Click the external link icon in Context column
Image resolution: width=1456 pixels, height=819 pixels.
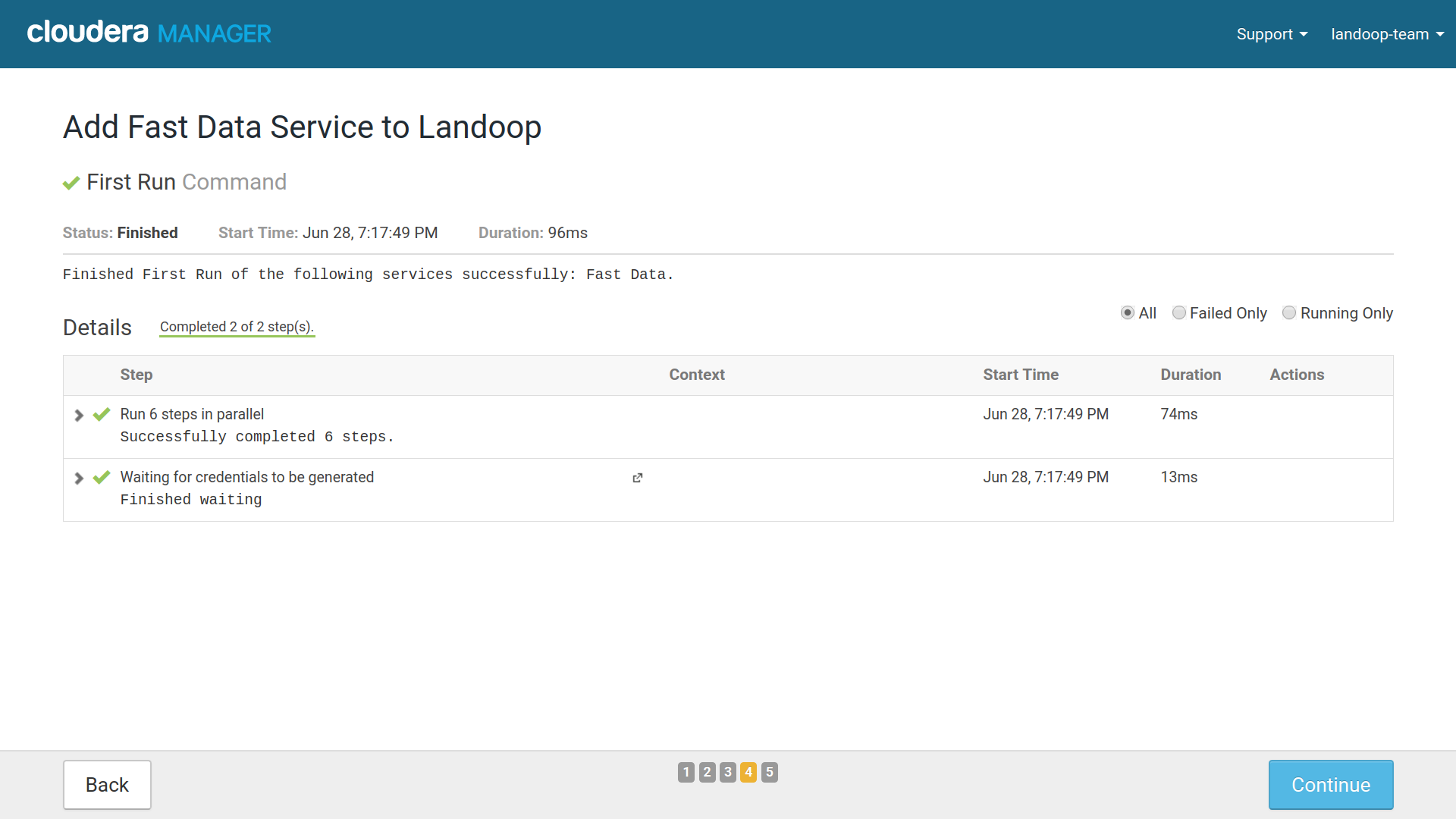click(x=637, y=478)
